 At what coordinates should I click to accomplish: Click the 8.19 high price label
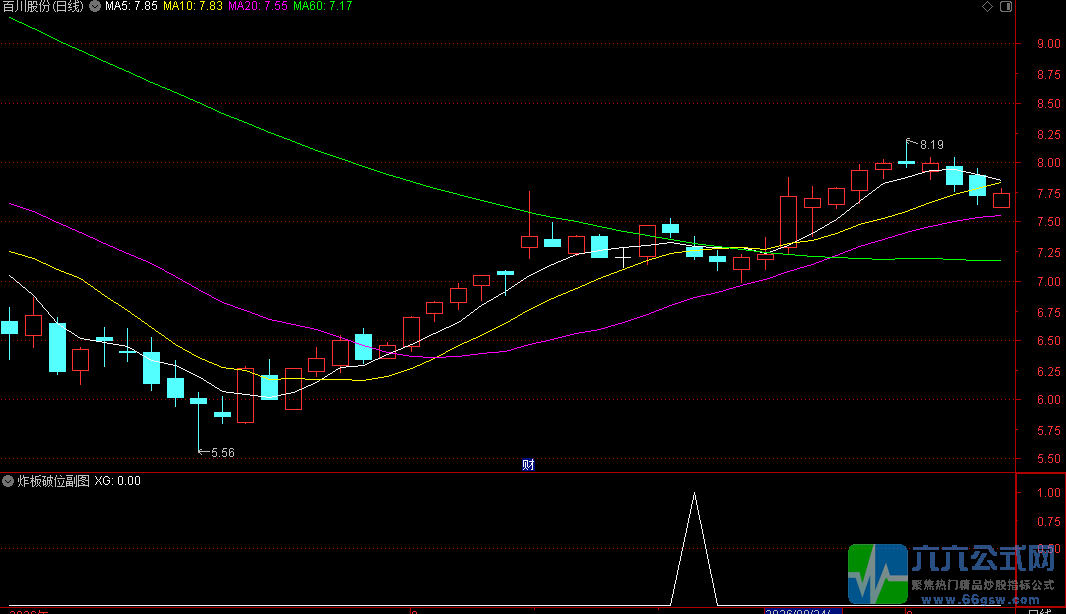click(x=932, y=145)
